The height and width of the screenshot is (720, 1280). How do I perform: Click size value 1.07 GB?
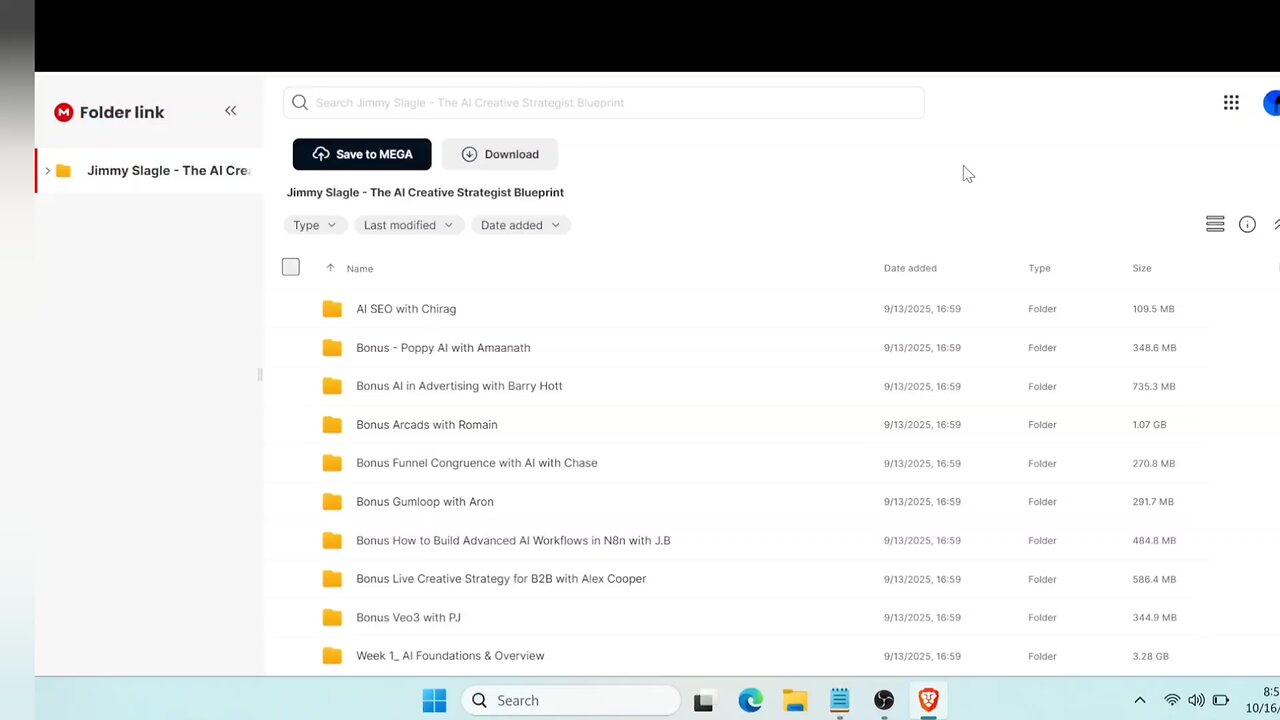(x=1149, y=425)
